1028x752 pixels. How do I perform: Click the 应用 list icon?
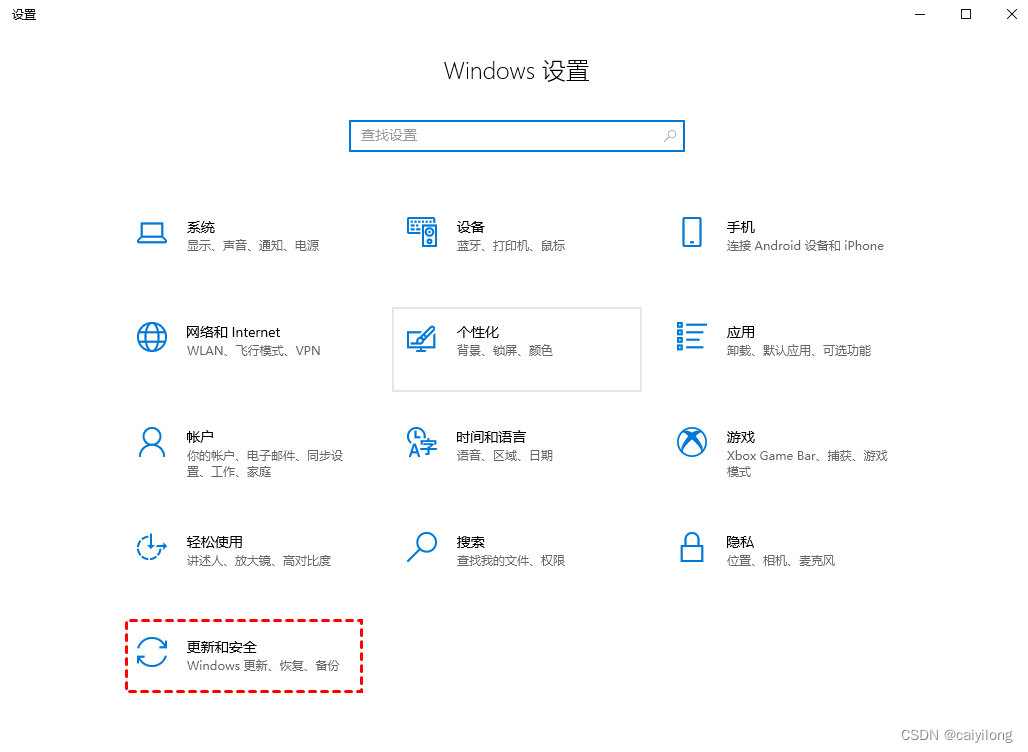pos(692,336)
